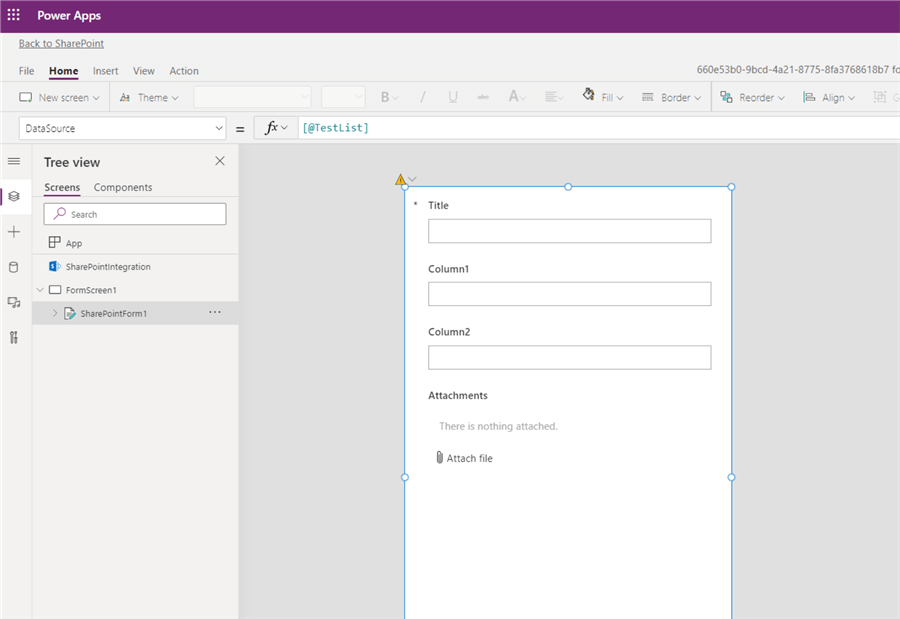Open the Insert ribbon tab
900x619 pixels.
click(x=106, y=71)
